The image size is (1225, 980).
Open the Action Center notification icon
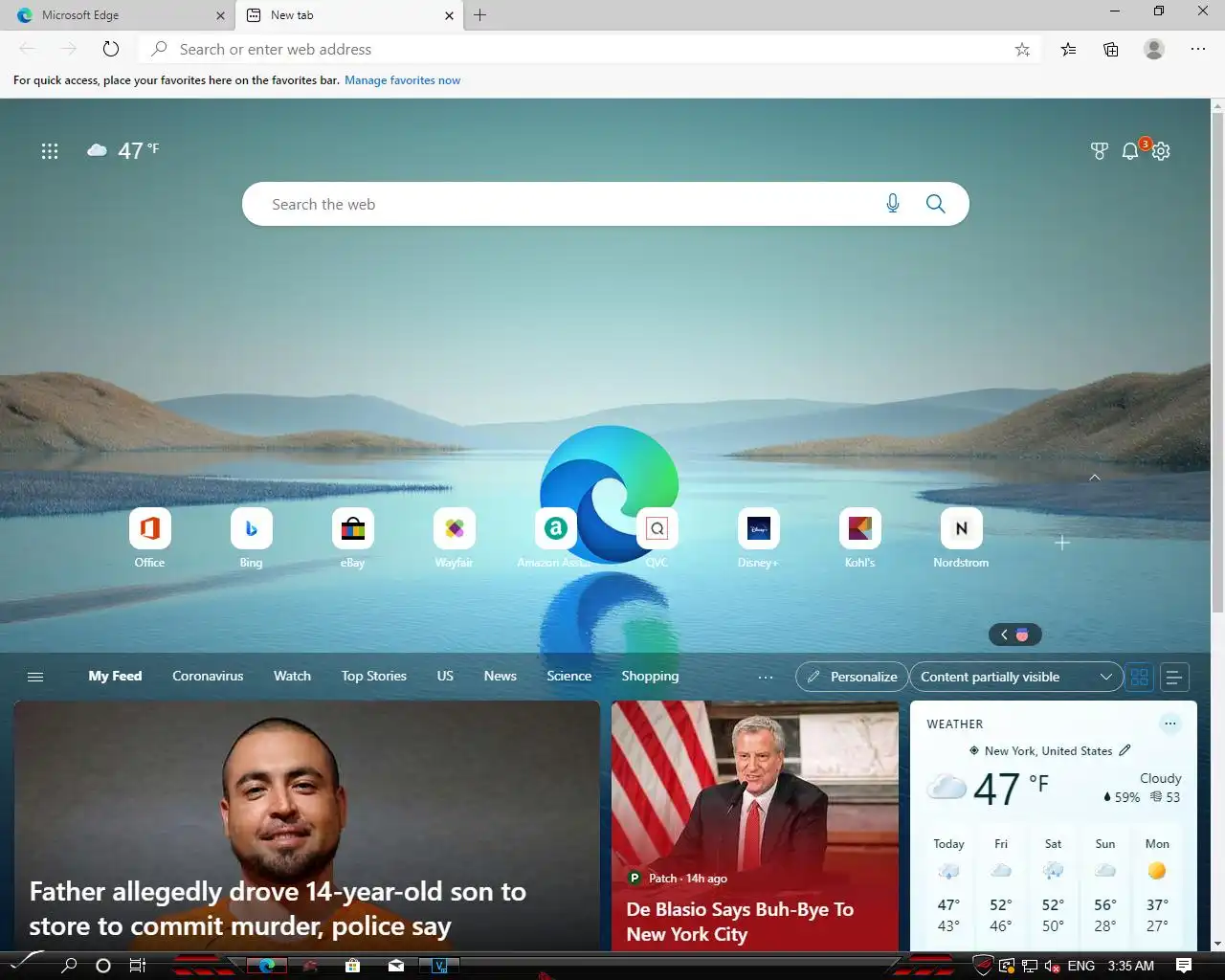click(1184, 965)
